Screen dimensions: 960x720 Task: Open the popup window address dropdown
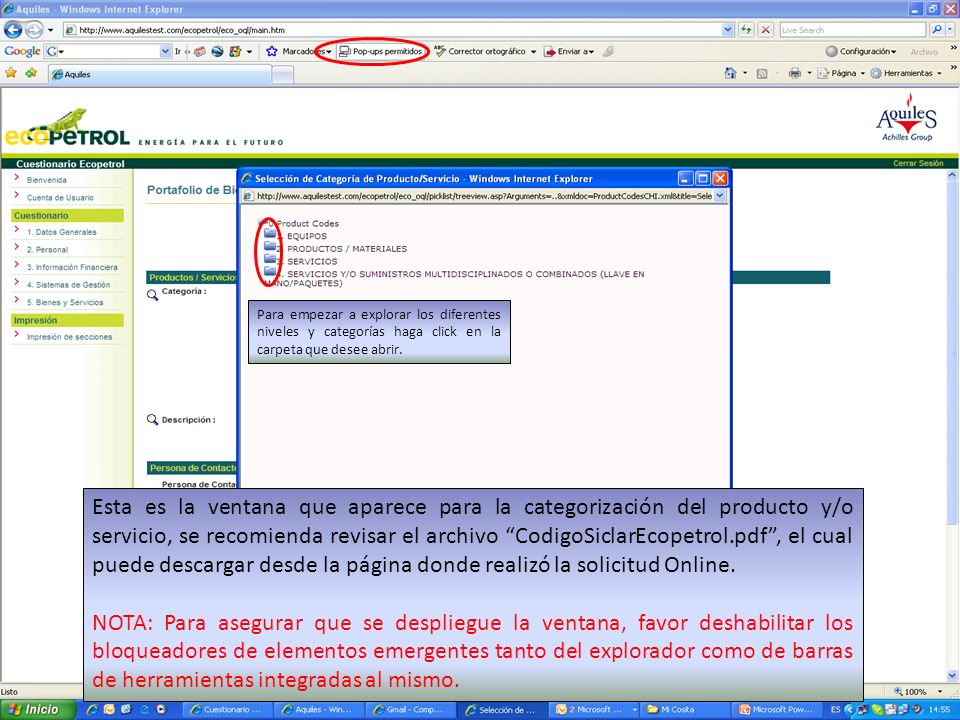point(720,196)
